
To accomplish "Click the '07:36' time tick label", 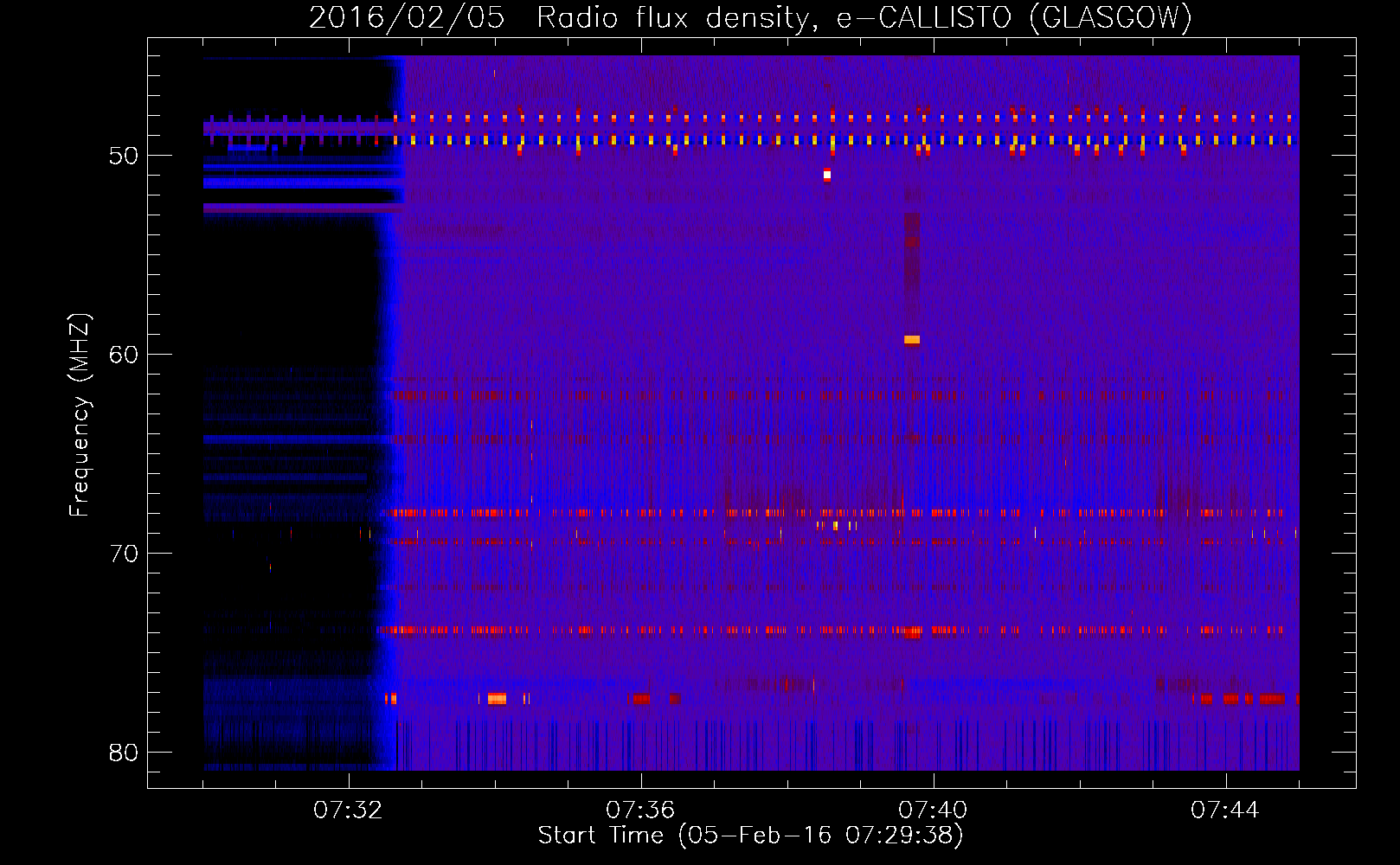I will 640,810.
